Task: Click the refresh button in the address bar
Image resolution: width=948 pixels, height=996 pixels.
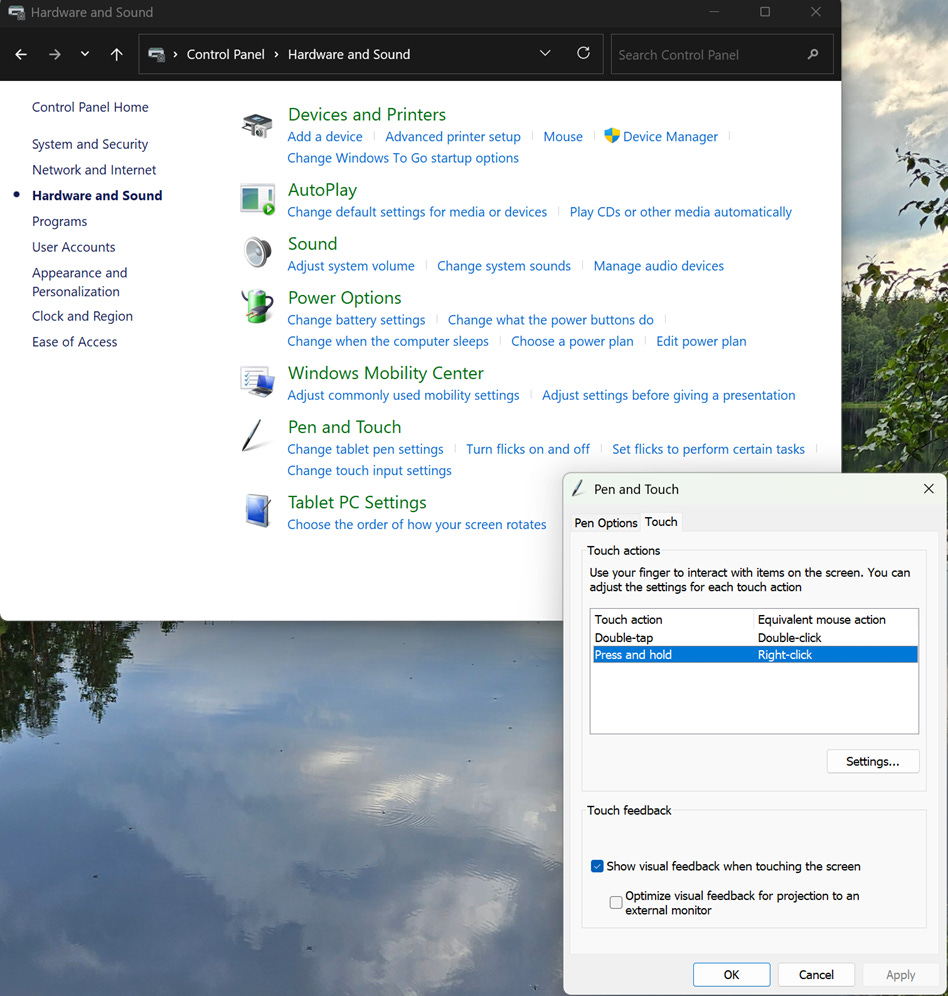Action: [583, 53]
